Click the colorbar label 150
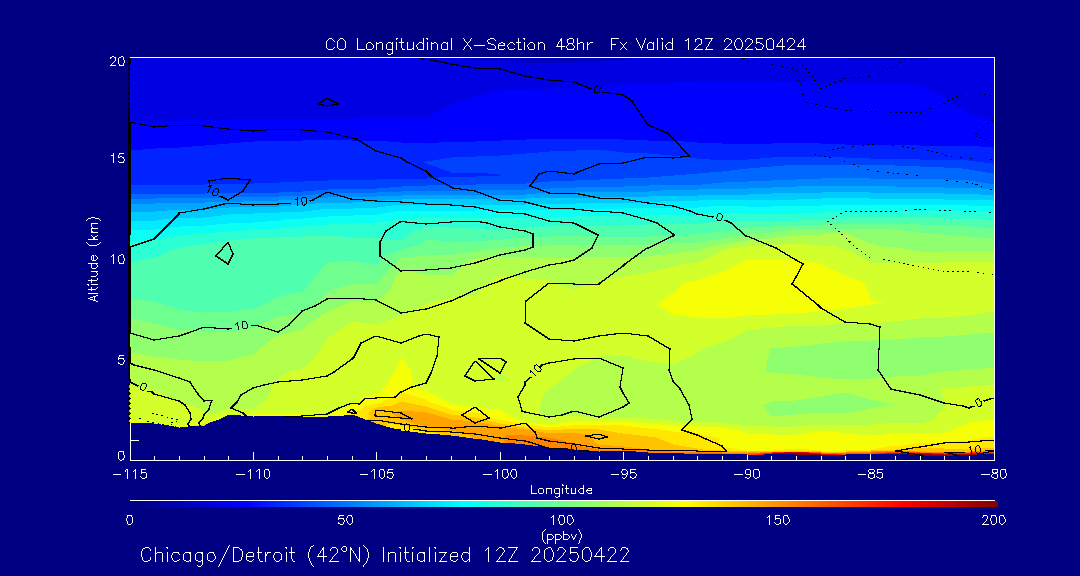Screen dimensions: 1080x576 [778, 520]
